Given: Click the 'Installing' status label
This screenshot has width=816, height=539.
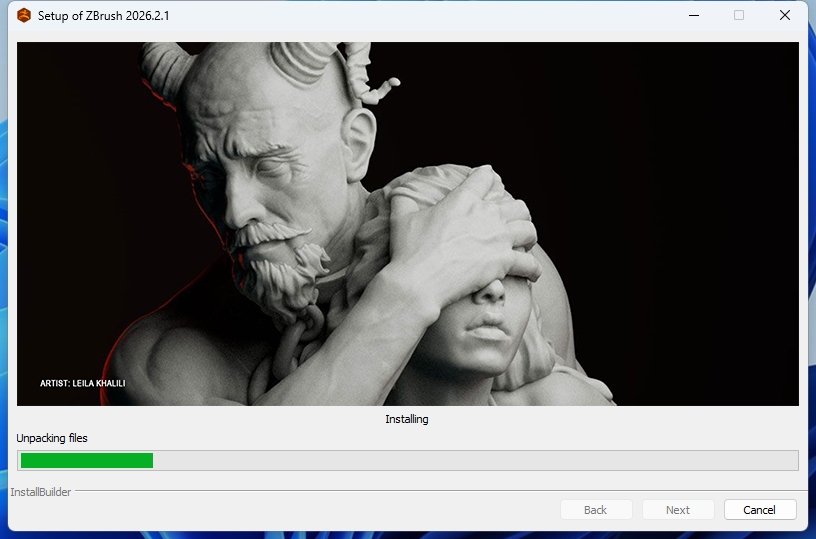Looking at the screenshot, I should (407, 419).
